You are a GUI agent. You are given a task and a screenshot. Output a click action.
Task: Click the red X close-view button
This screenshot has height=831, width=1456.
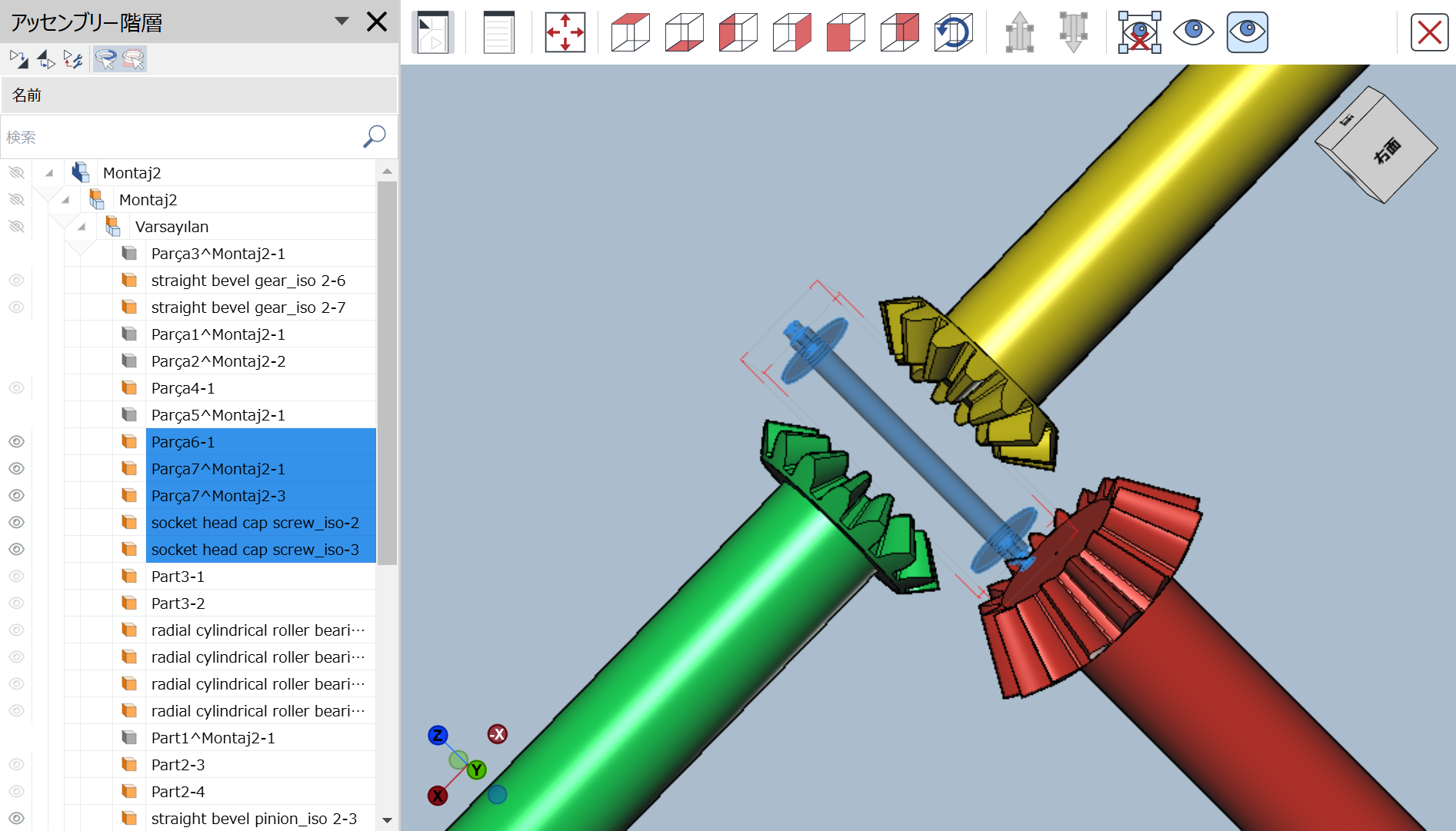pos(1429,33)
